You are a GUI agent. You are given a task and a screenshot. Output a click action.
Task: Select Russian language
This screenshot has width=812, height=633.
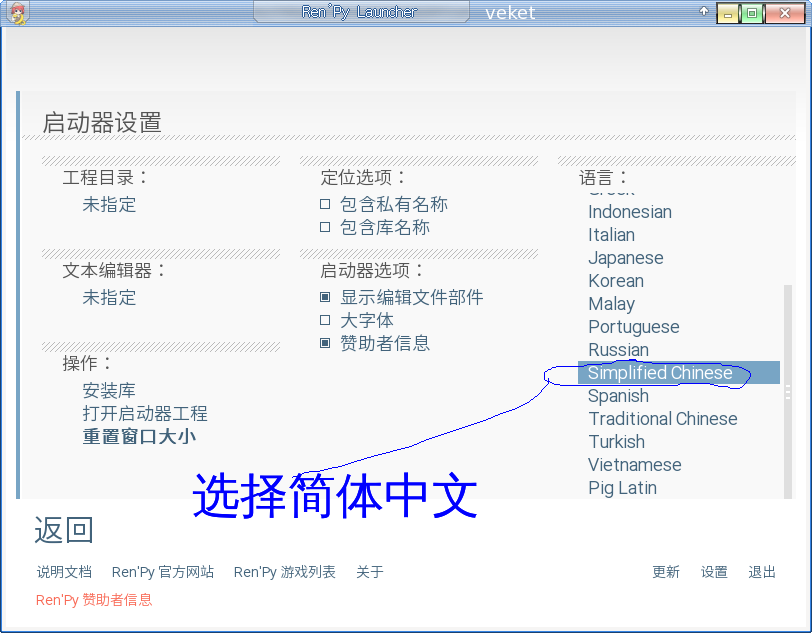pyautogui.click(x=618, y=350)
